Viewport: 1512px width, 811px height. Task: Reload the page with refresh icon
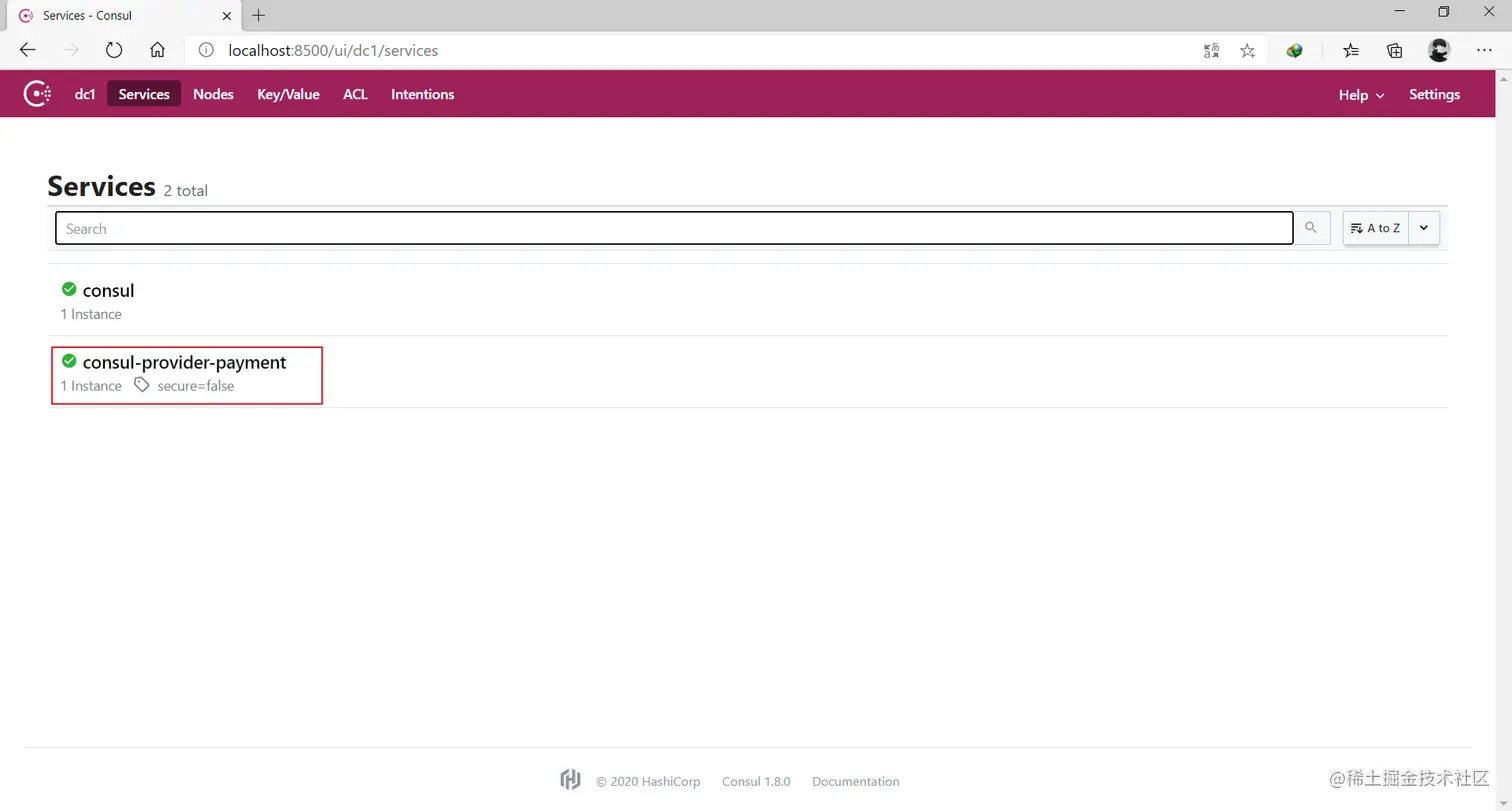114,50
